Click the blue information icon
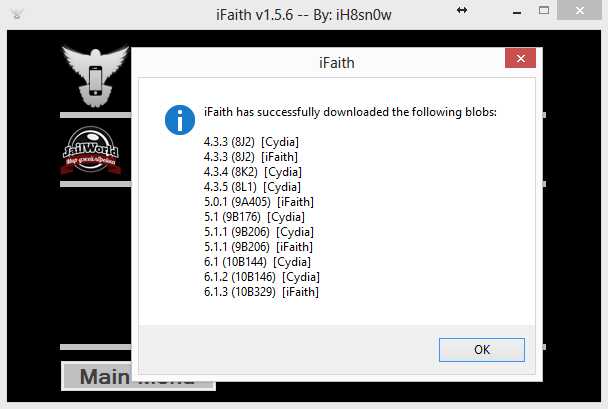608x409 pixels. tap(180, 120)
